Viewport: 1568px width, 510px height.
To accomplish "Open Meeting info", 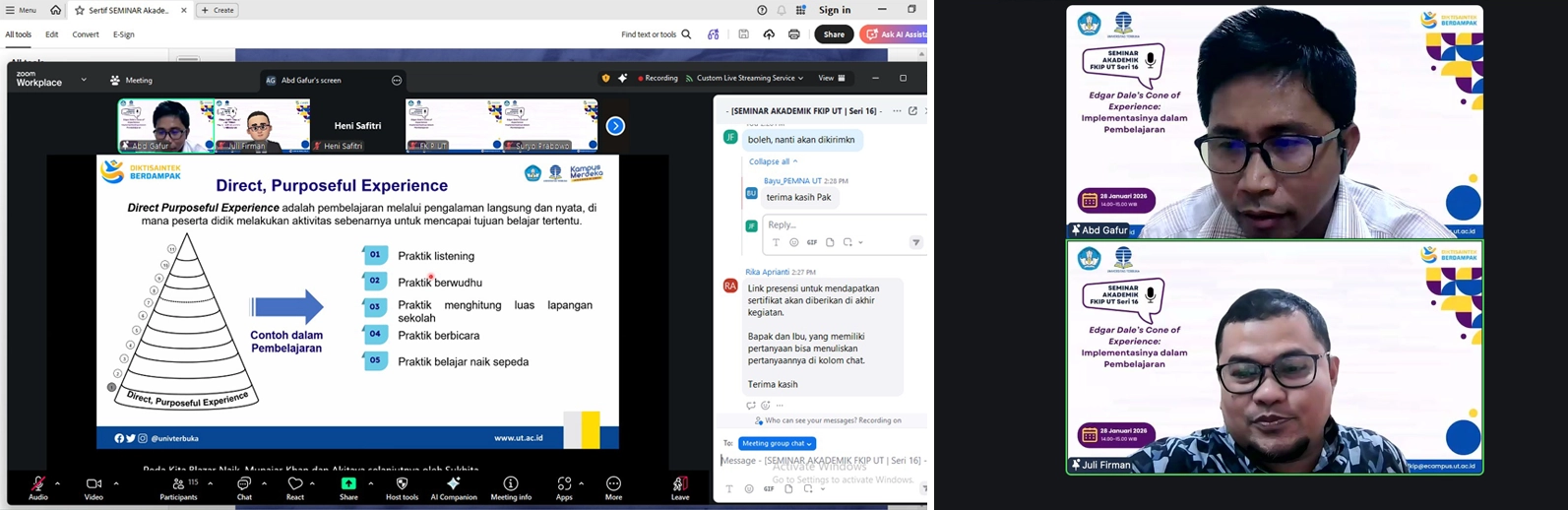I will [511, 484].
